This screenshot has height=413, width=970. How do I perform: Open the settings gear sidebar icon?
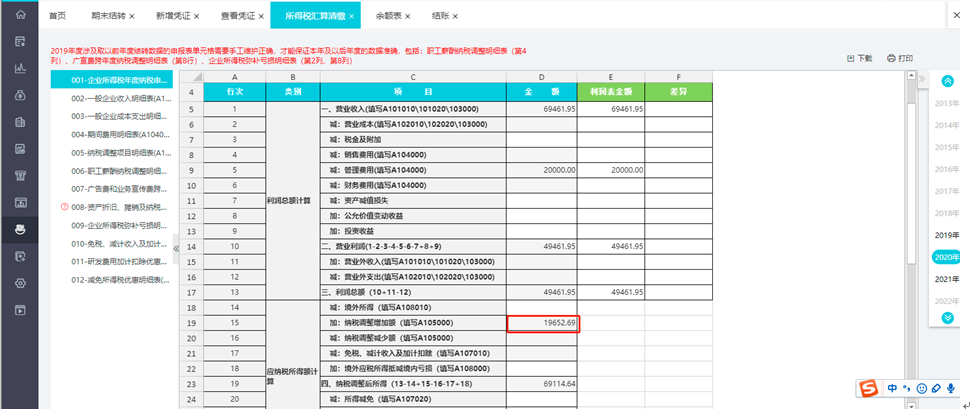tap(20, 283)
